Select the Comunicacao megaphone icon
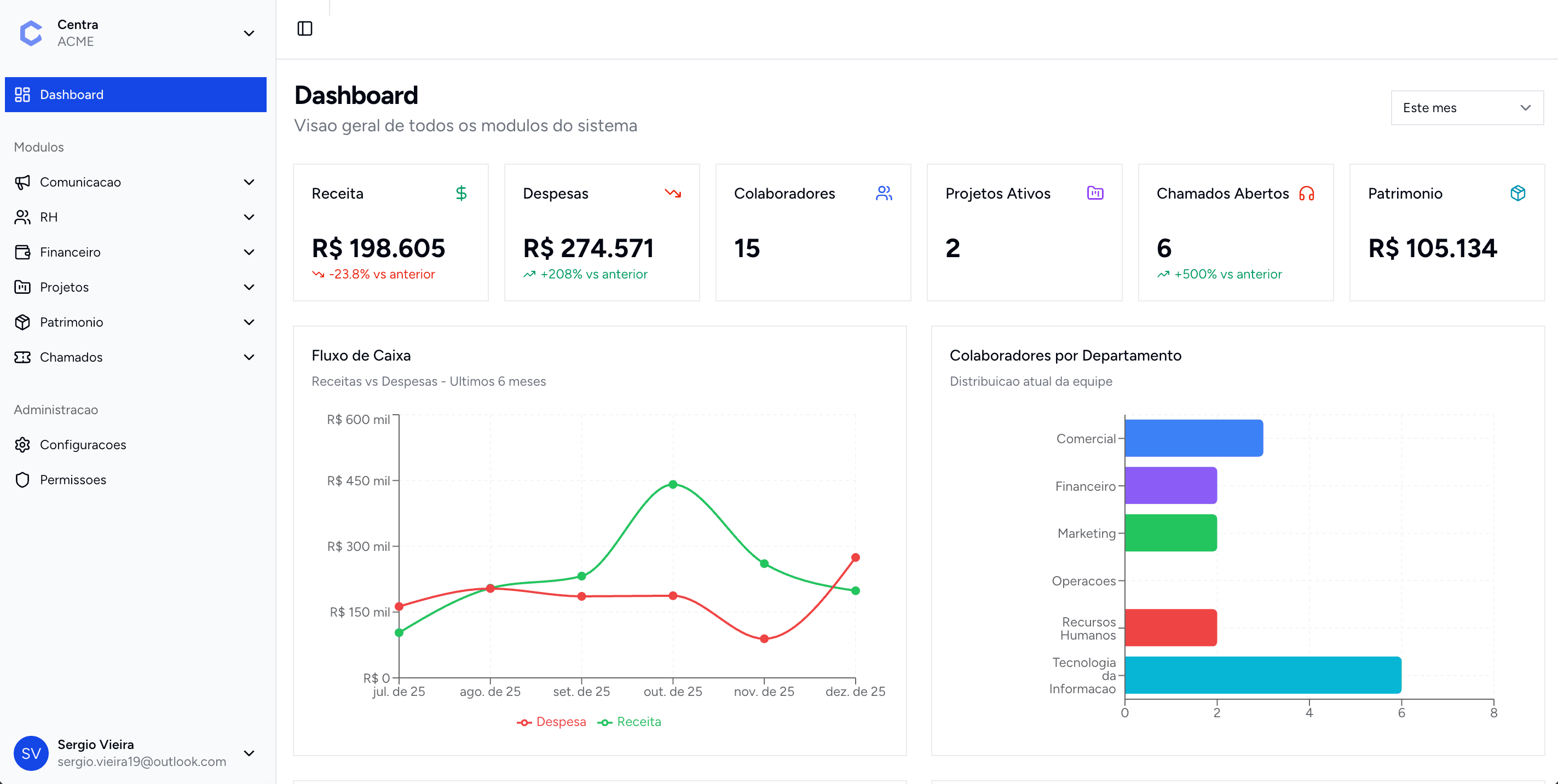Image resolution: width=1558 pixels, height=784 pixels. pyautogui.click(x=22, y=182)
